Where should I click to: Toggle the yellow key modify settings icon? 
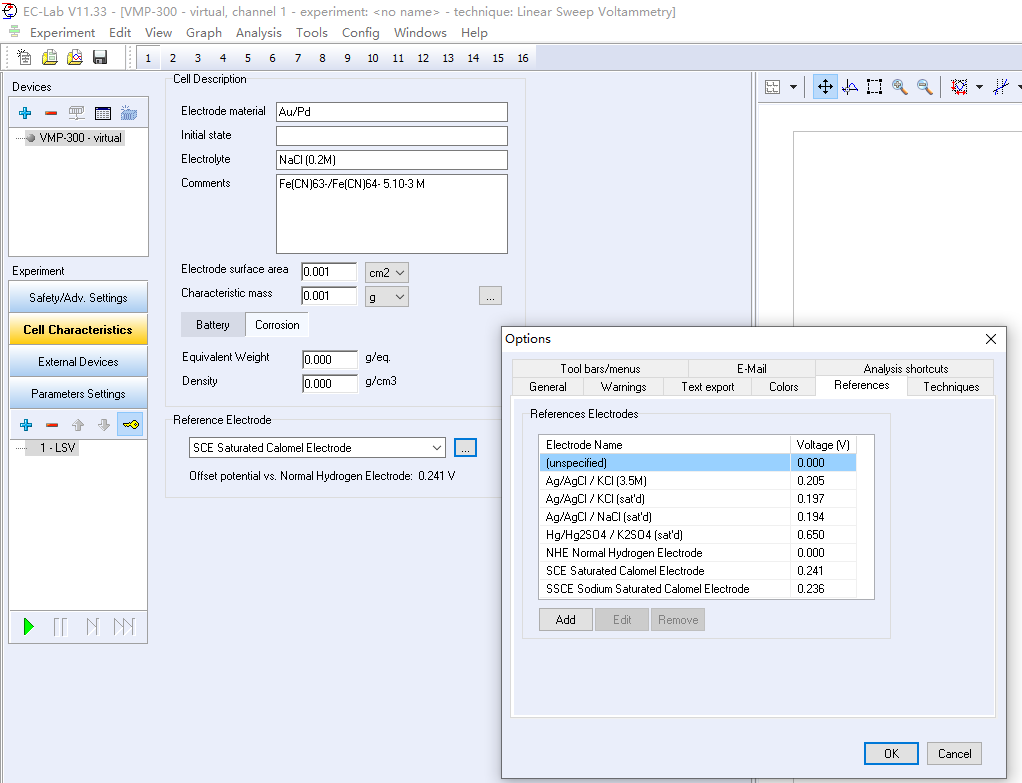[130, 425]
